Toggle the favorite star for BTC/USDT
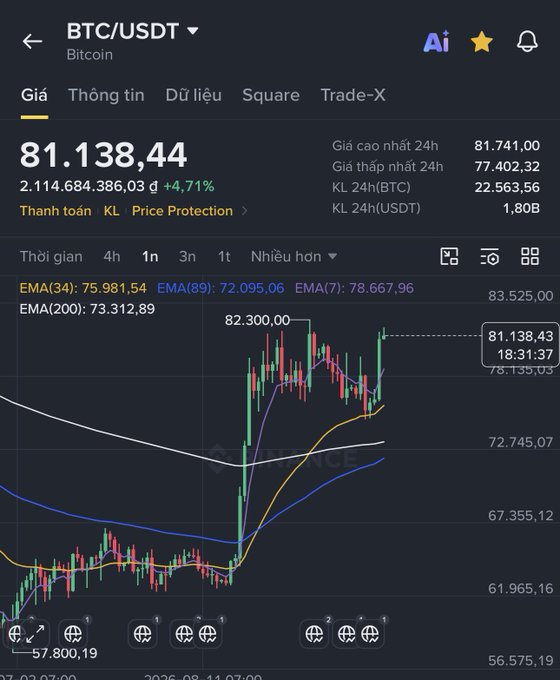The image size is (560, 680). (481, 42)
